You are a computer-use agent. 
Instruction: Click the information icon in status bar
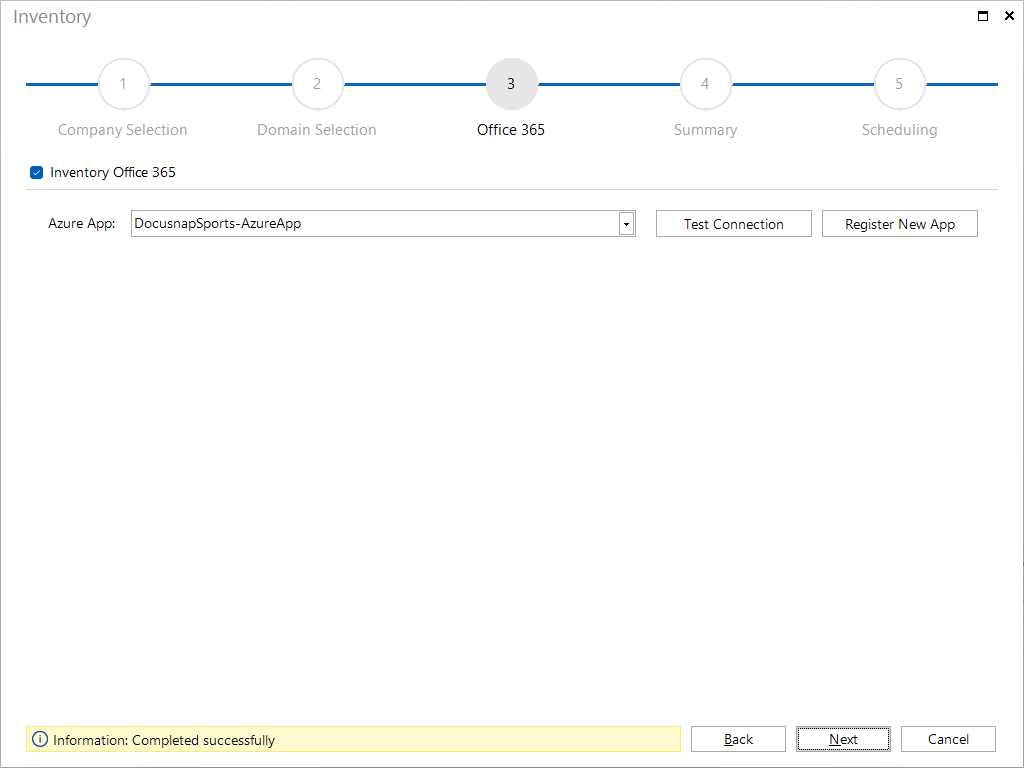tap(40, 739)
